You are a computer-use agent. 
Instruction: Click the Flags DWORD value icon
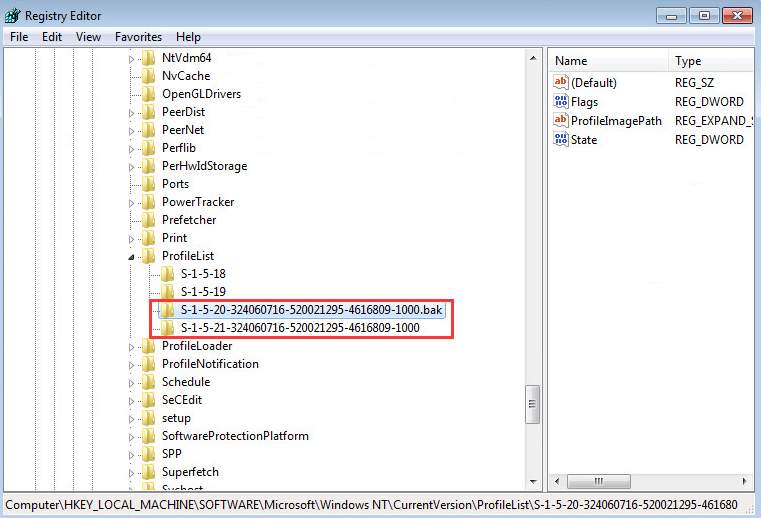point(560,102)
